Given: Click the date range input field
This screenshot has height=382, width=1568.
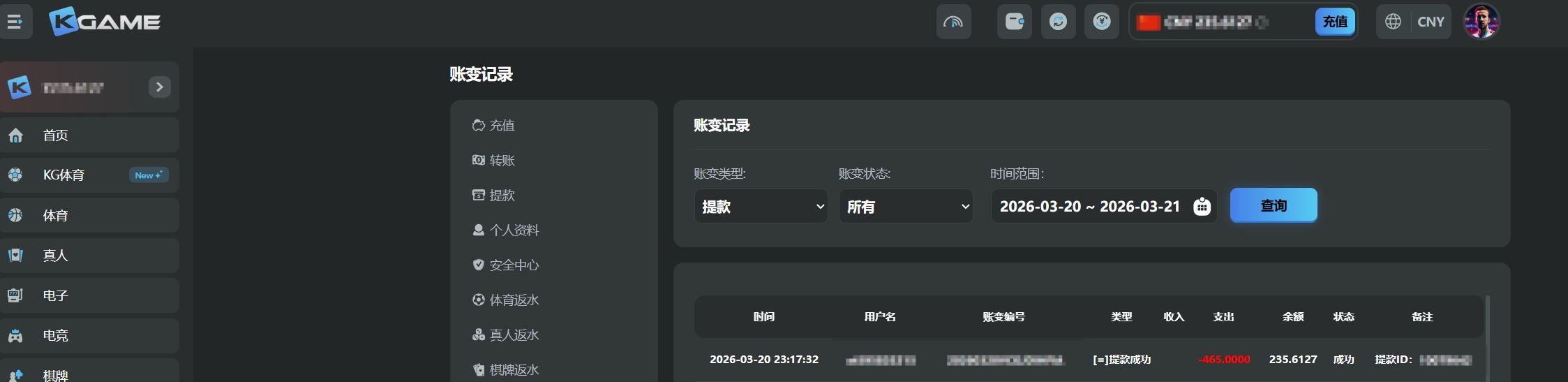Looking at the screenshot, I should (x=1089, y=207).
